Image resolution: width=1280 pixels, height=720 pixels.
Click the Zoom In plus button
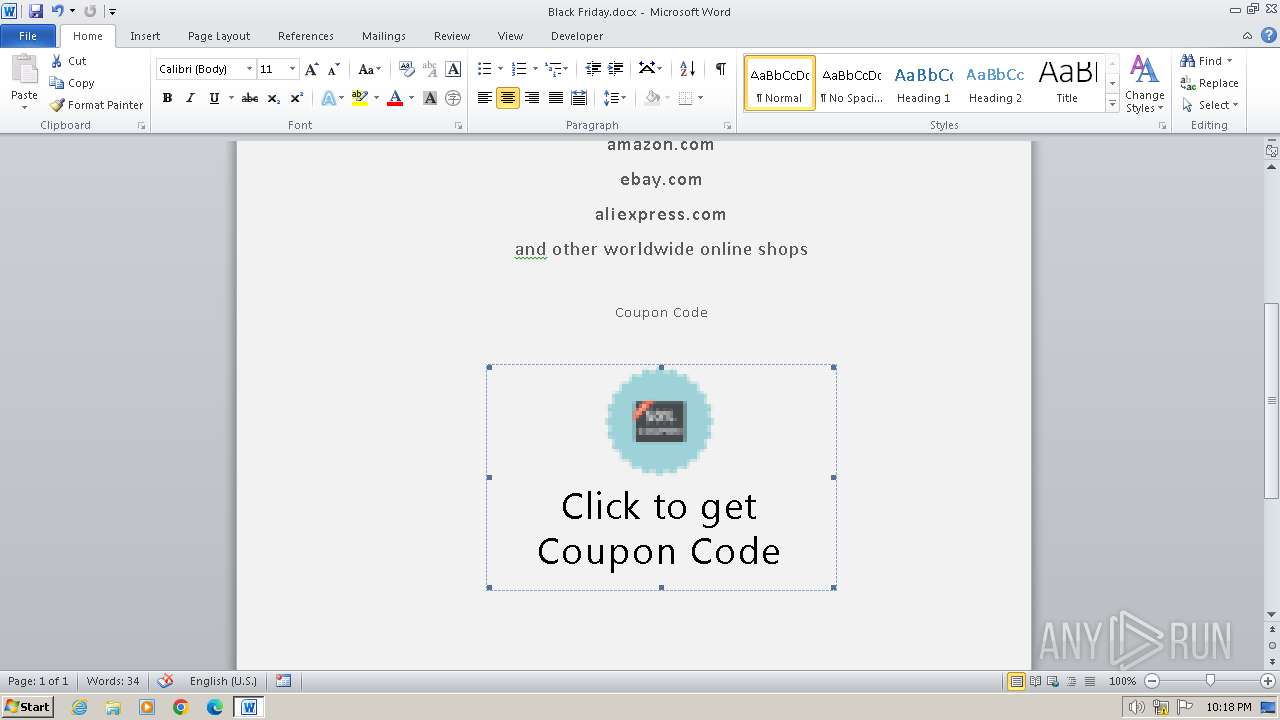[1268, 681]
